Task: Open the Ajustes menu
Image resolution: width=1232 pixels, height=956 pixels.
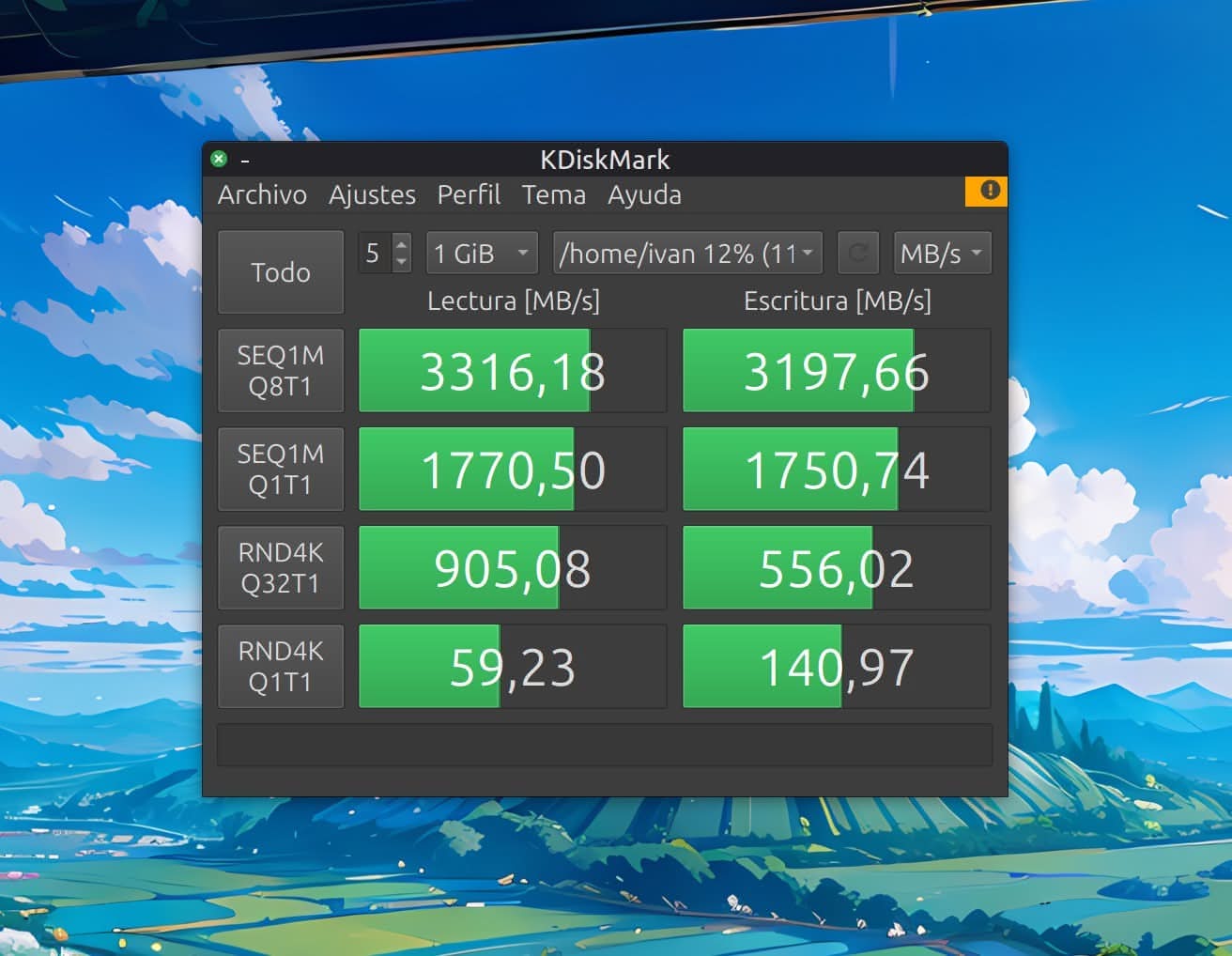Action: [372, 195]
